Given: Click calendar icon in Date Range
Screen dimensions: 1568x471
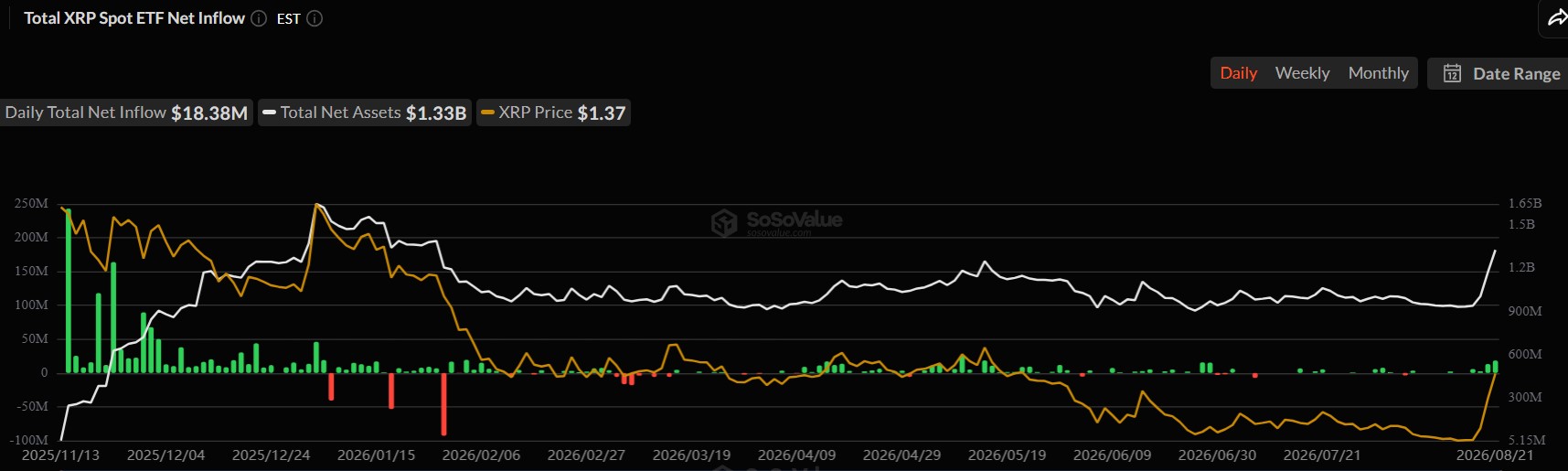Looking at the screenshot, I should tap(1452, 73).
